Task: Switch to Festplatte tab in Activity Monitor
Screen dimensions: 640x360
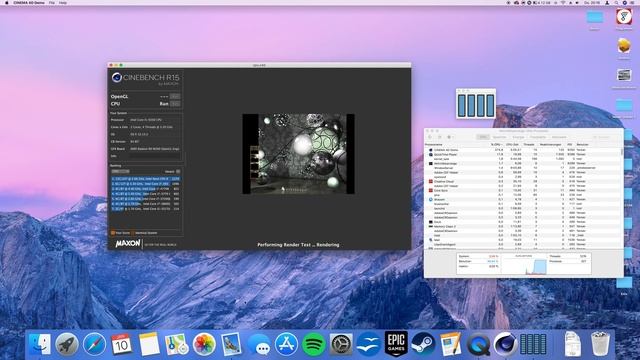Action: click(538, 137)
